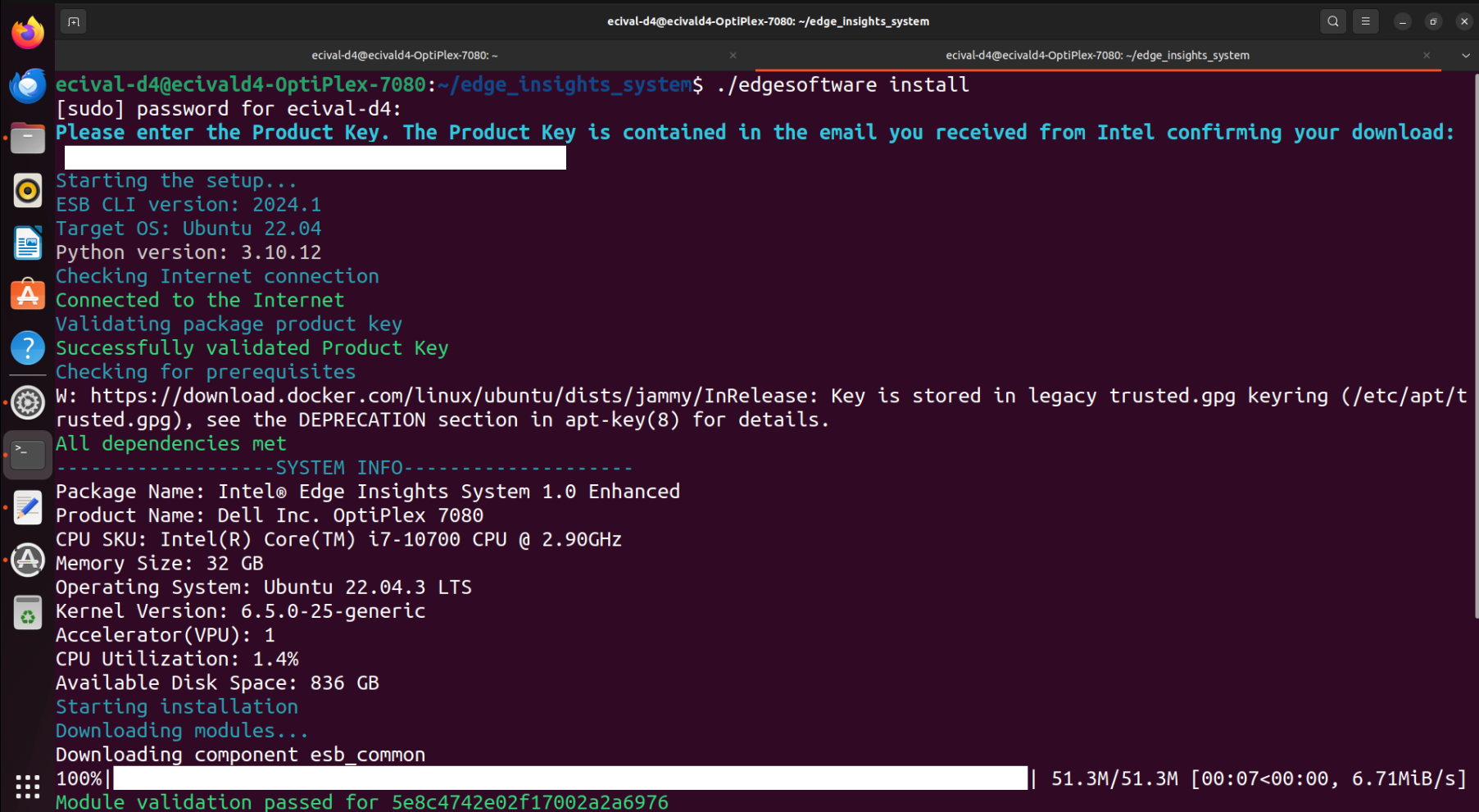
Task: Click the download.docker.com URL in warning
Action: [454, 396]
